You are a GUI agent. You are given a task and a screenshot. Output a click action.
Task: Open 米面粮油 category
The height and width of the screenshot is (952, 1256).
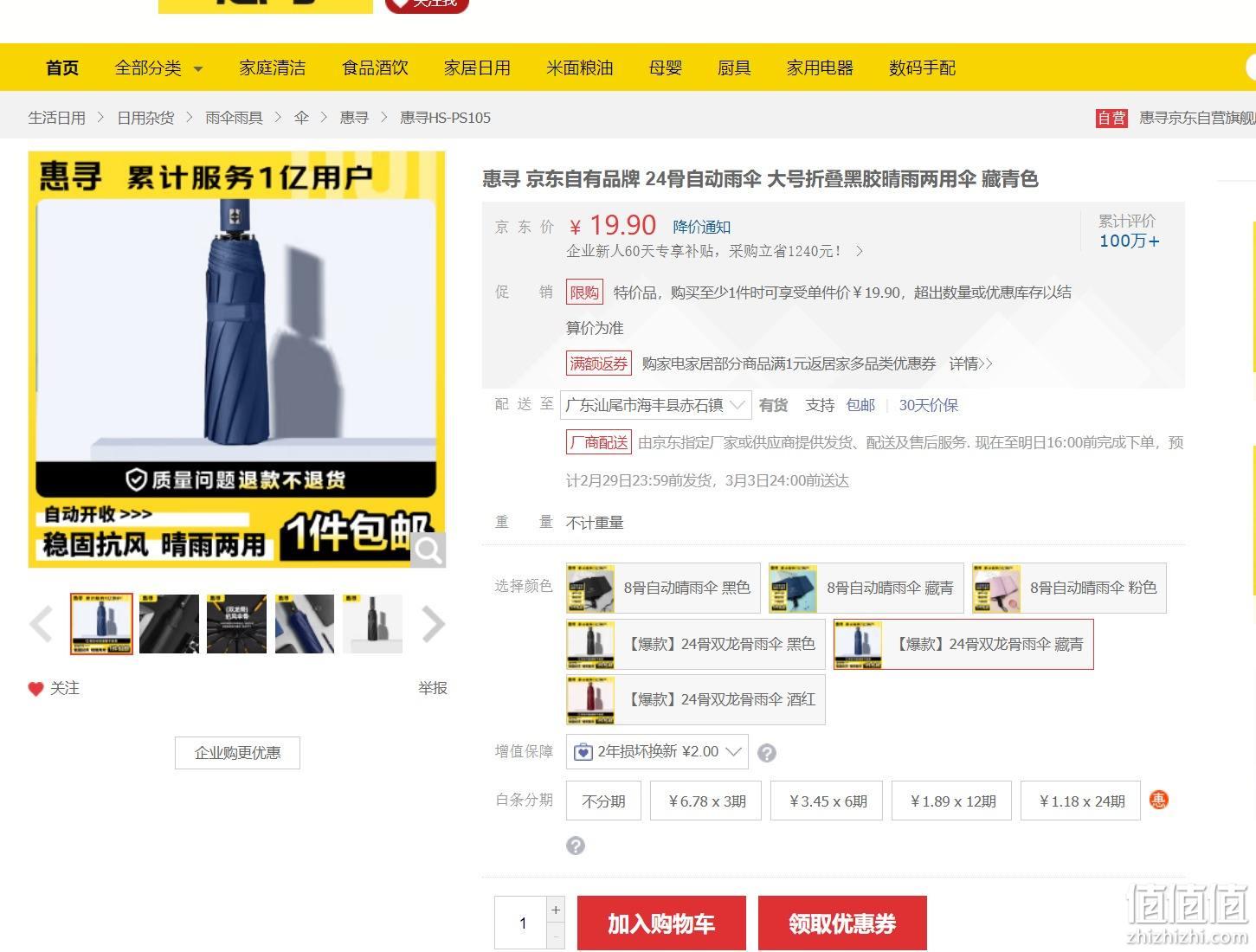pos(579,68)
